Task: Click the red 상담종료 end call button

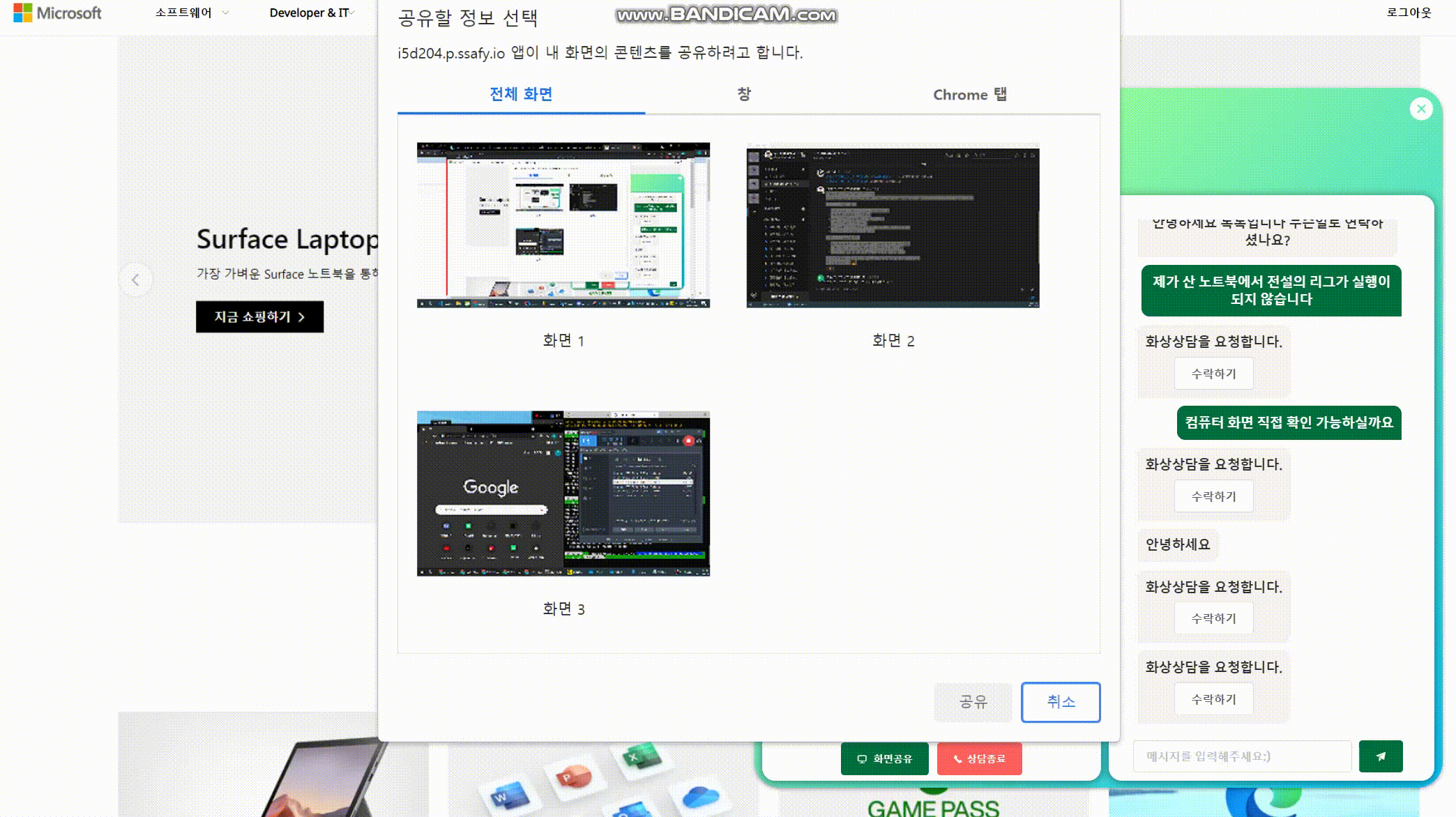Action: click(x=979, y=758)
